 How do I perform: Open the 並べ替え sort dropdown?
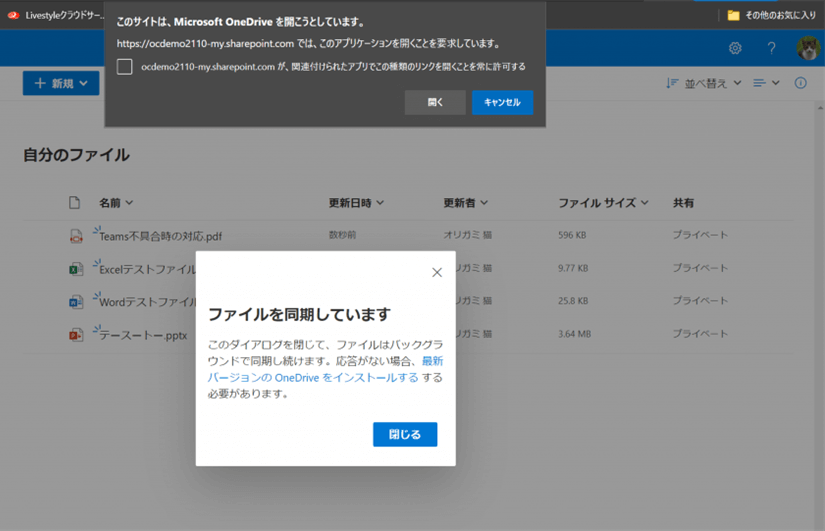point(704,83)
